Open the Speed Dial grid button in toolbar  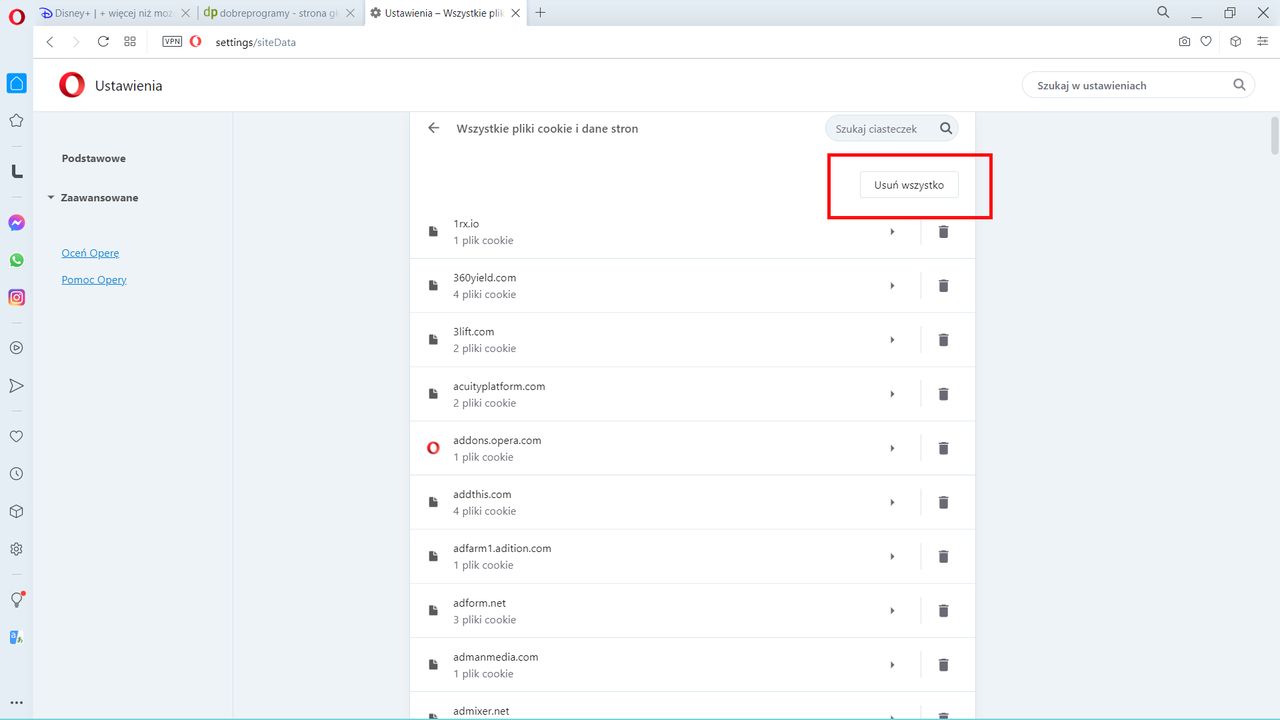coord(130,42)
